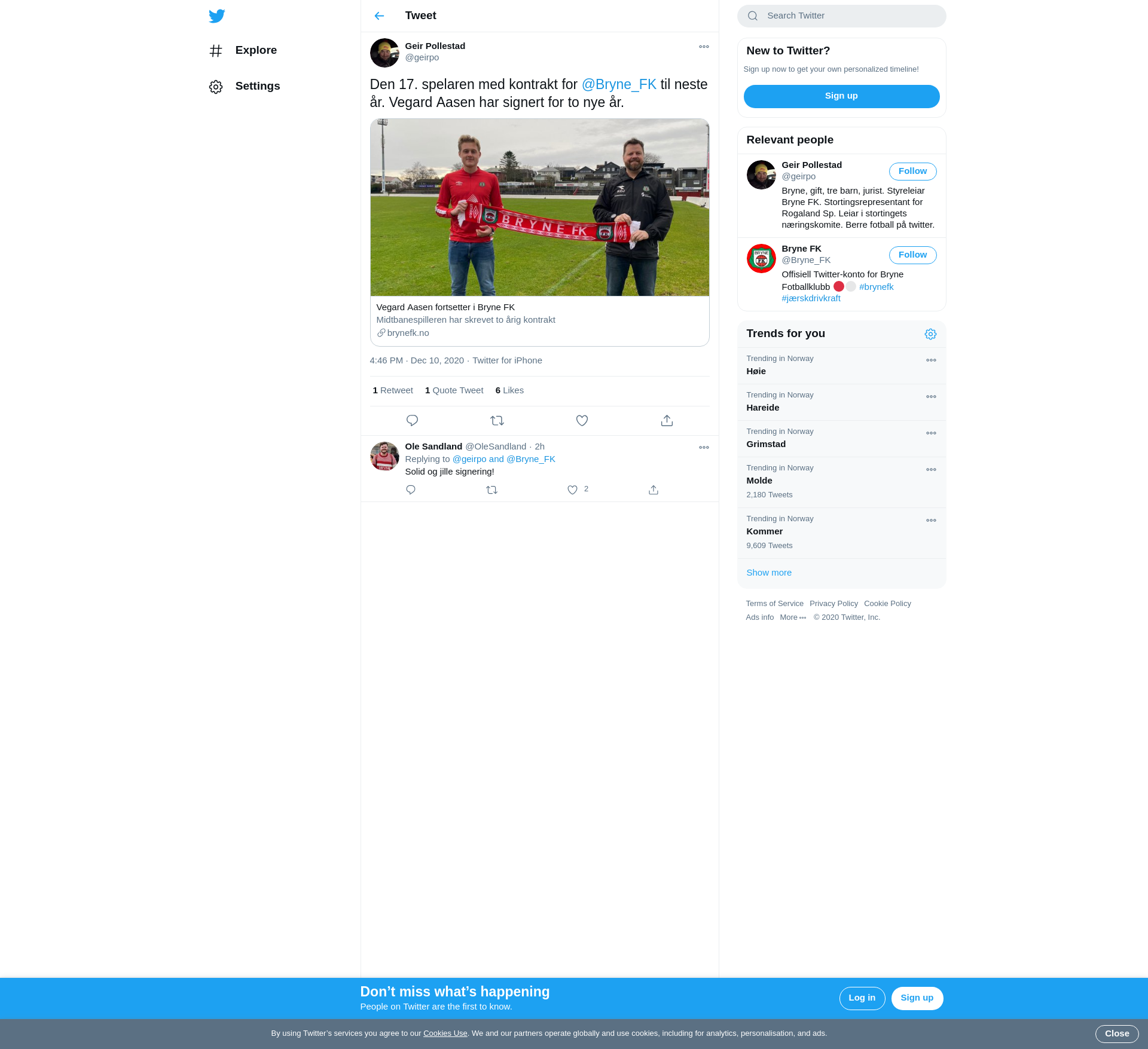The height and width of the screenshot is (1049, 1148).
Task: Open more options for Hareide trend
Action: [x=931, y=397]
